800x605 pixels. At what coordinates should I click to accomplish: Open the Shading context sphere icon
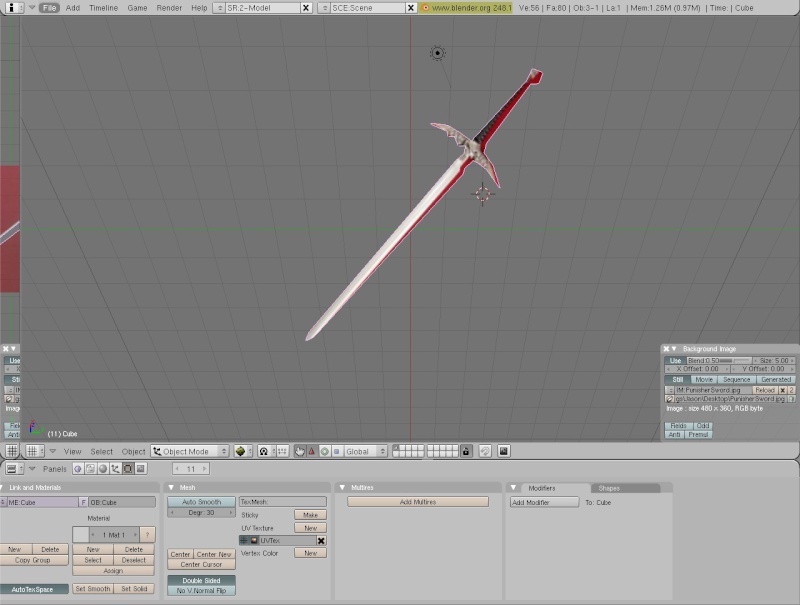[103, 469]
